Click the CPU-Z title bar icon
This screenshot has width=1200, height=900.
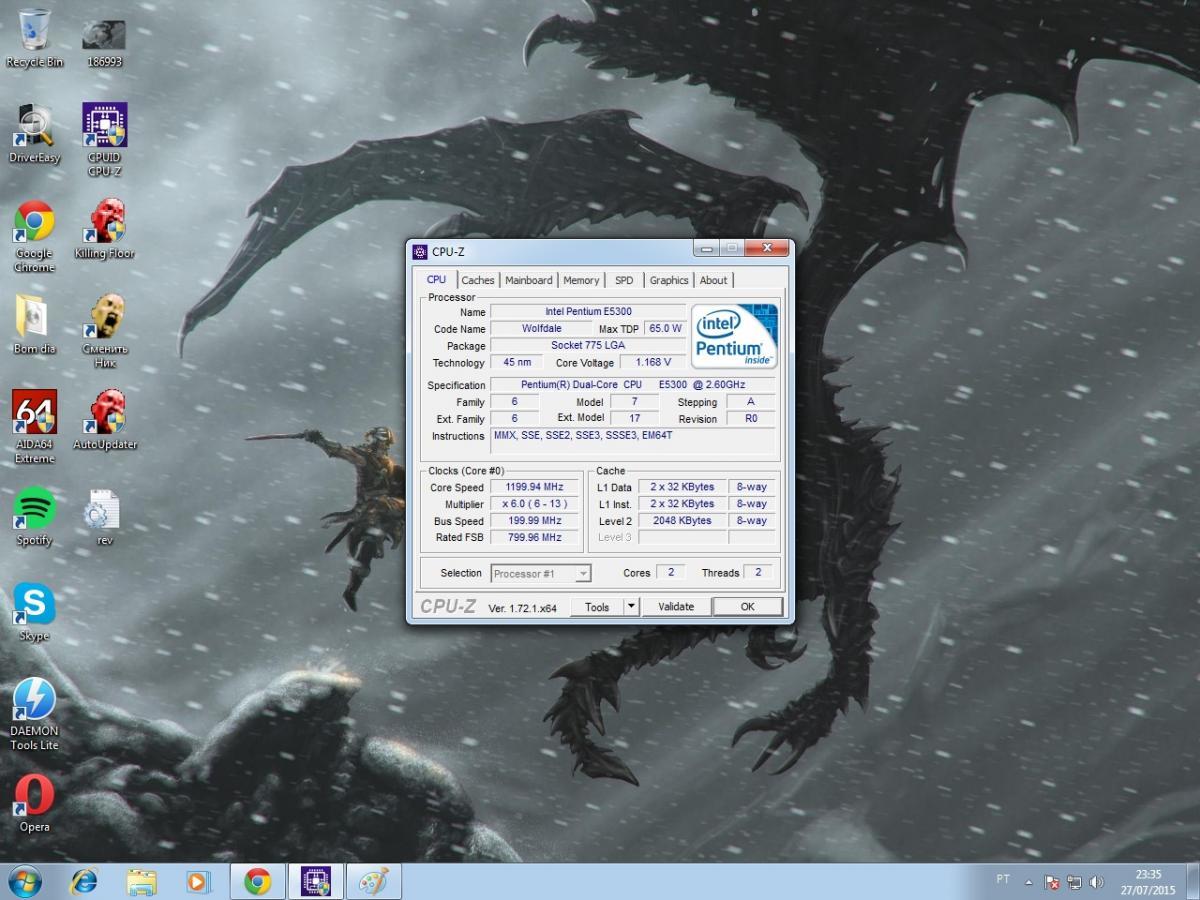(420, 252)
